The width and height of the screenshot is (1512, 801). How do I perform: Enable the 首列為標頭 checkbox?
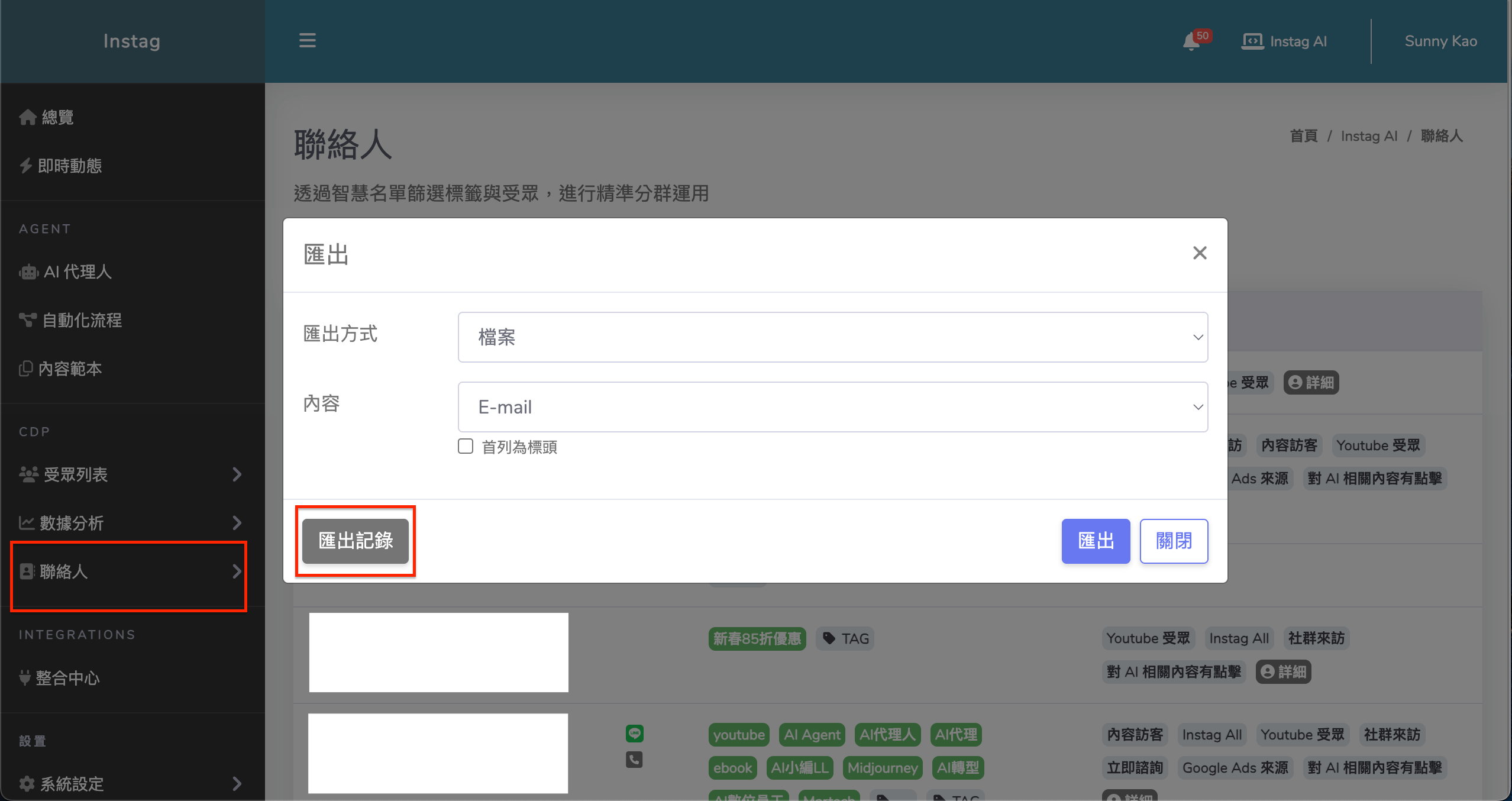click(x=466, y=446)
